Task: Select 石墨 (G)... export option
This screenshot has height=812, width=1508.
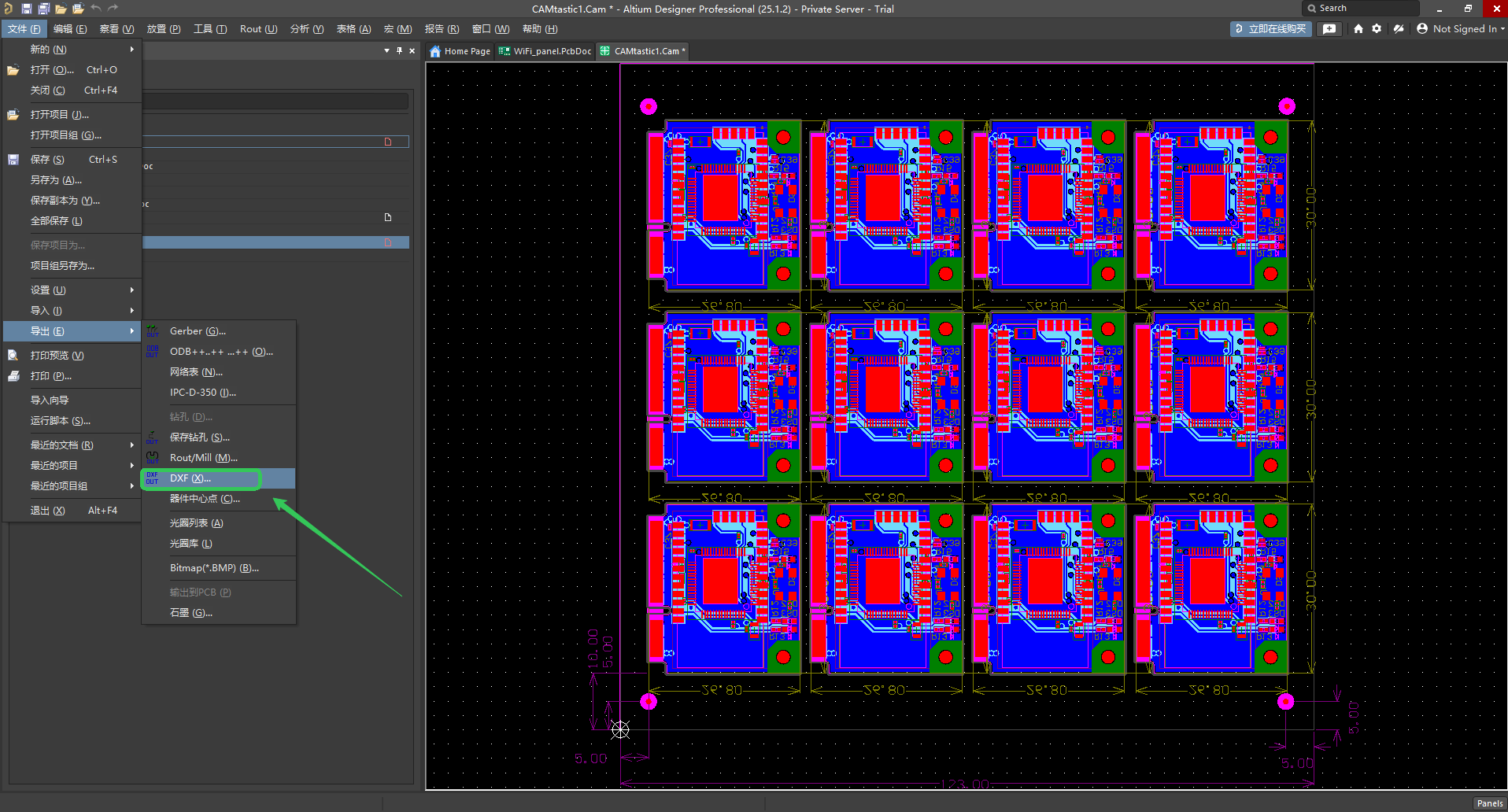Action: (219, 613)
